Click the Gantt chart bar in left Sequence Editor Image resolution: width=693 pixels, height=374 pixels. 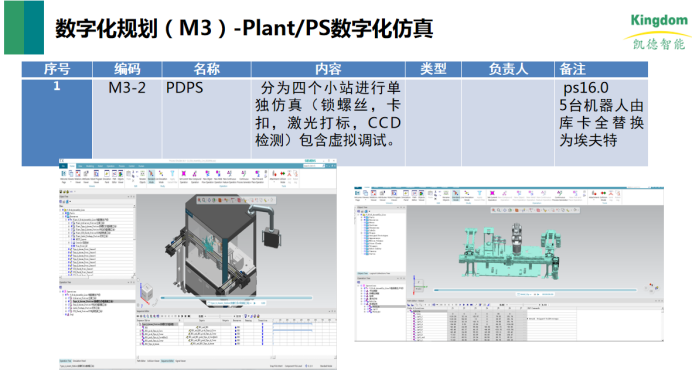293,324
